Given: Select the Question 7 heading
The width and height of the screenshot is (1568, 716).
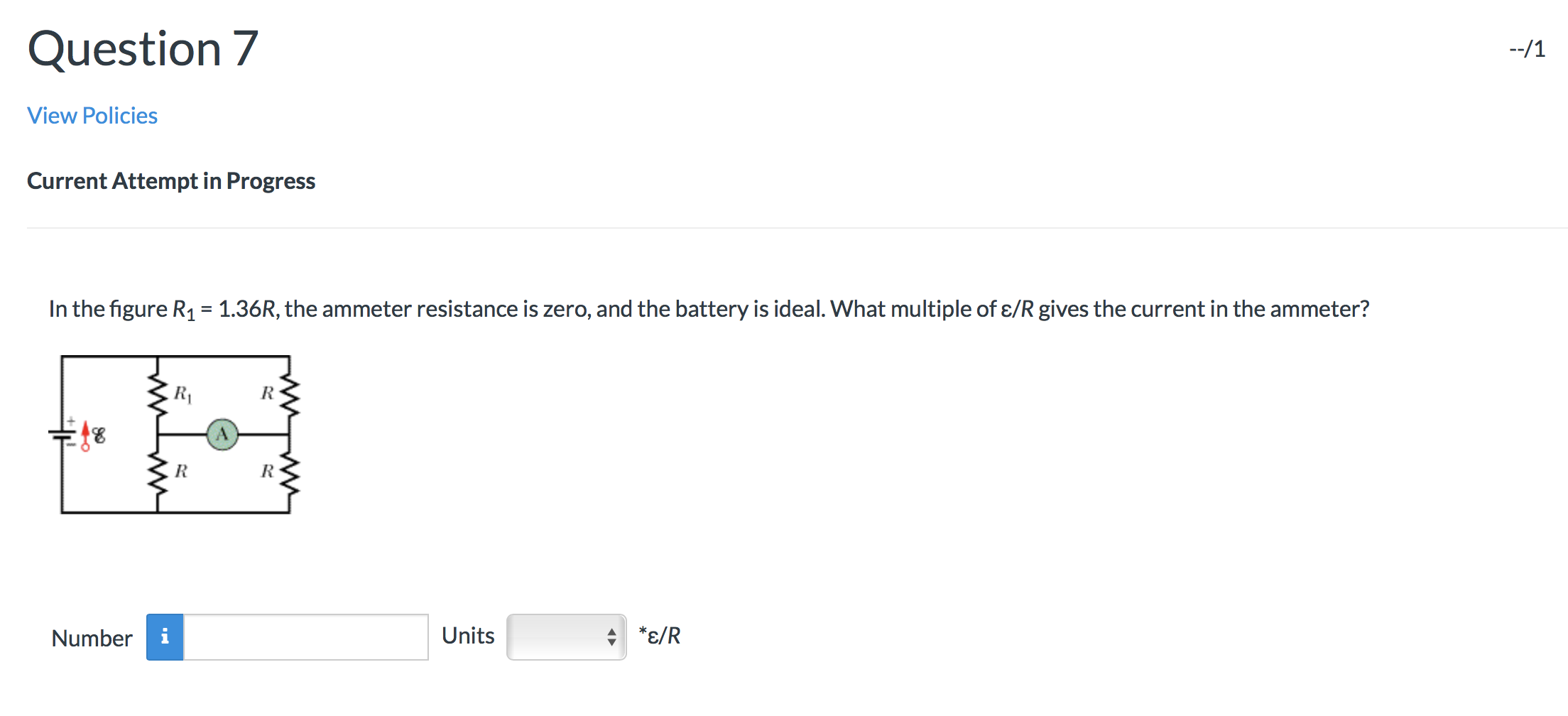Looking at the screenshot, I should click(x=141, y=48).
